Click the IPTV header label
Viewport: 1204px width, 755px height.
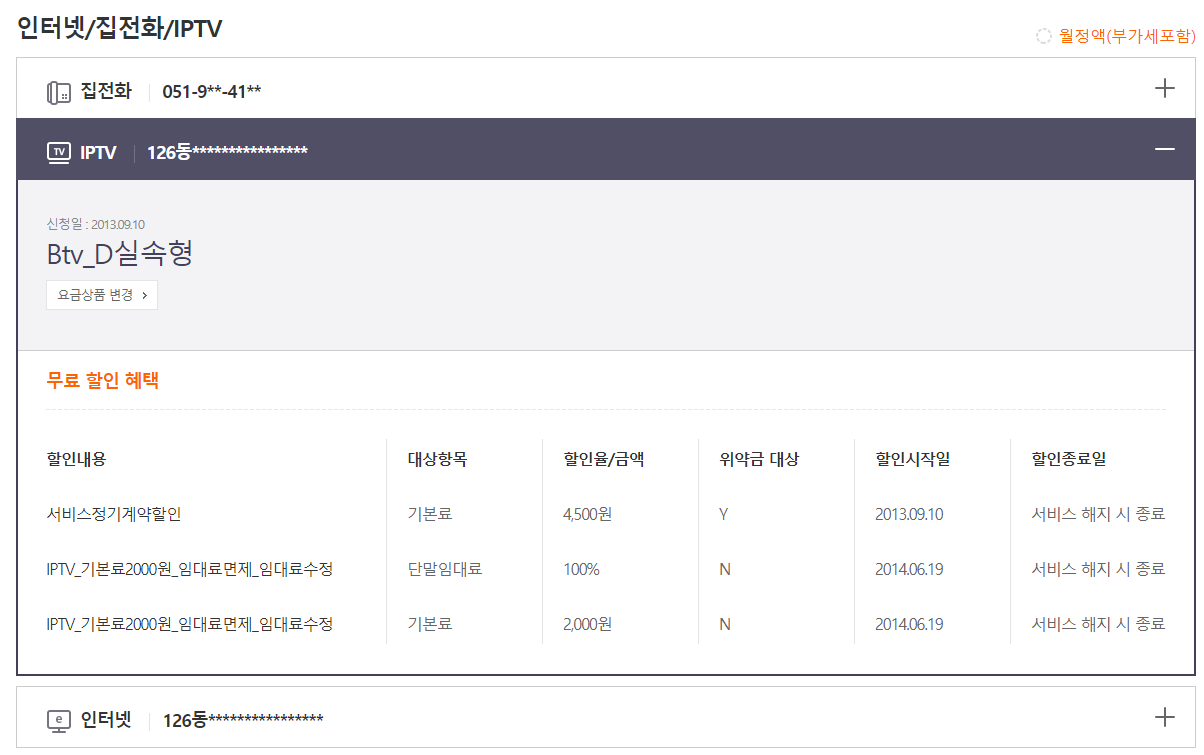point(98,152)
